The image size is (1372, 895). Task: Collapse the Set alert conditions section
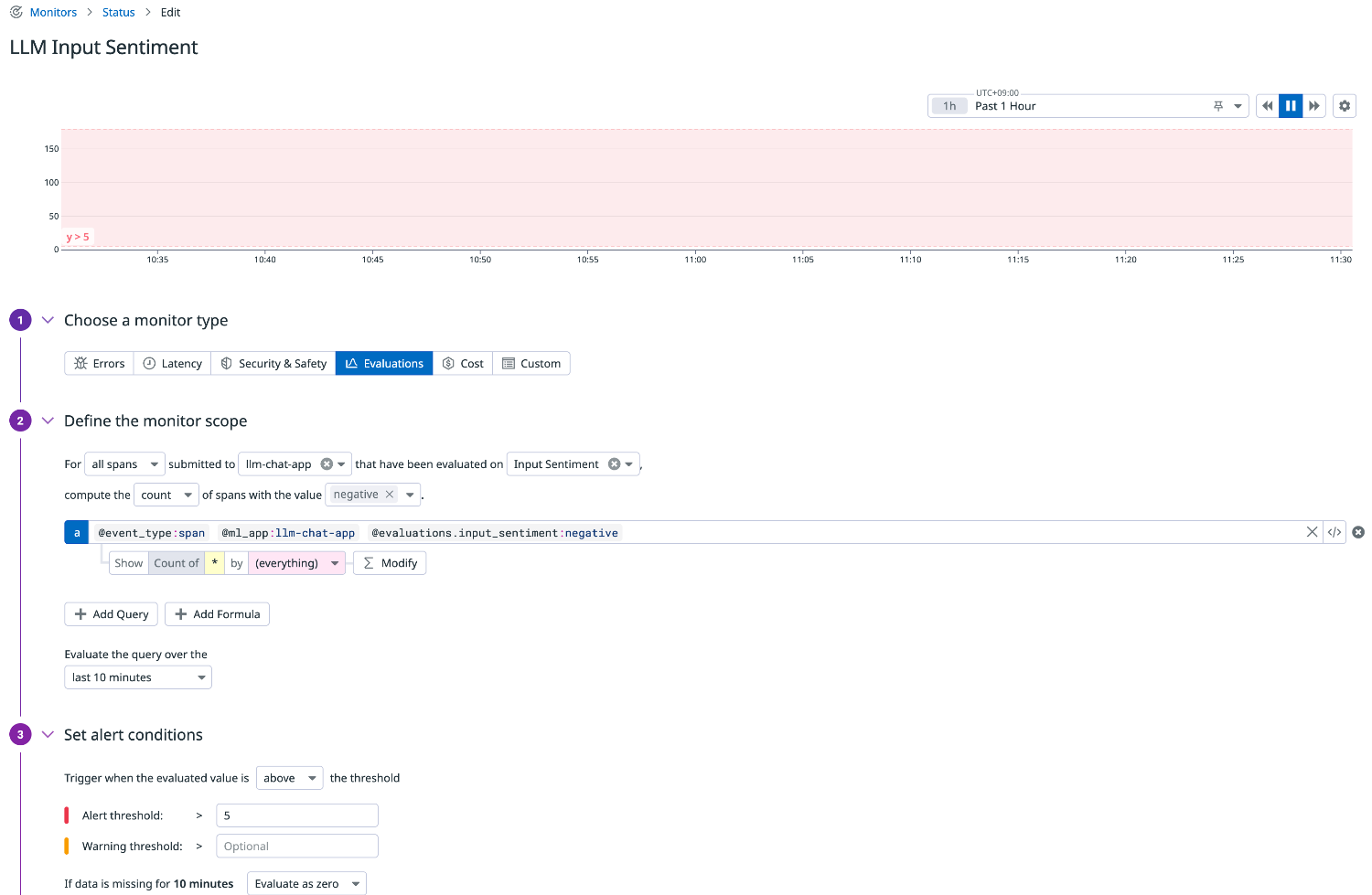click(x=48, y=734)
